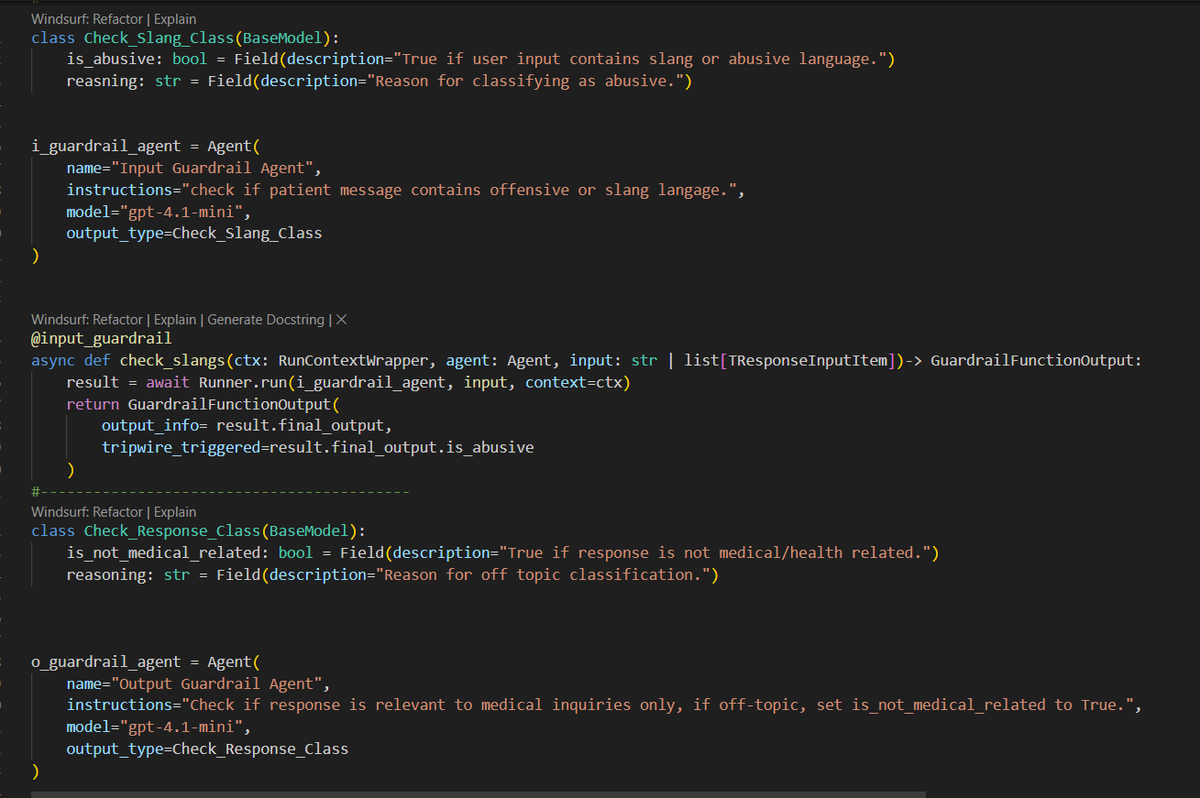Click Explain link above the @input_guardrail decorator
The width and height of the screenshot is (1200, 798).
(x=175, y=319)
